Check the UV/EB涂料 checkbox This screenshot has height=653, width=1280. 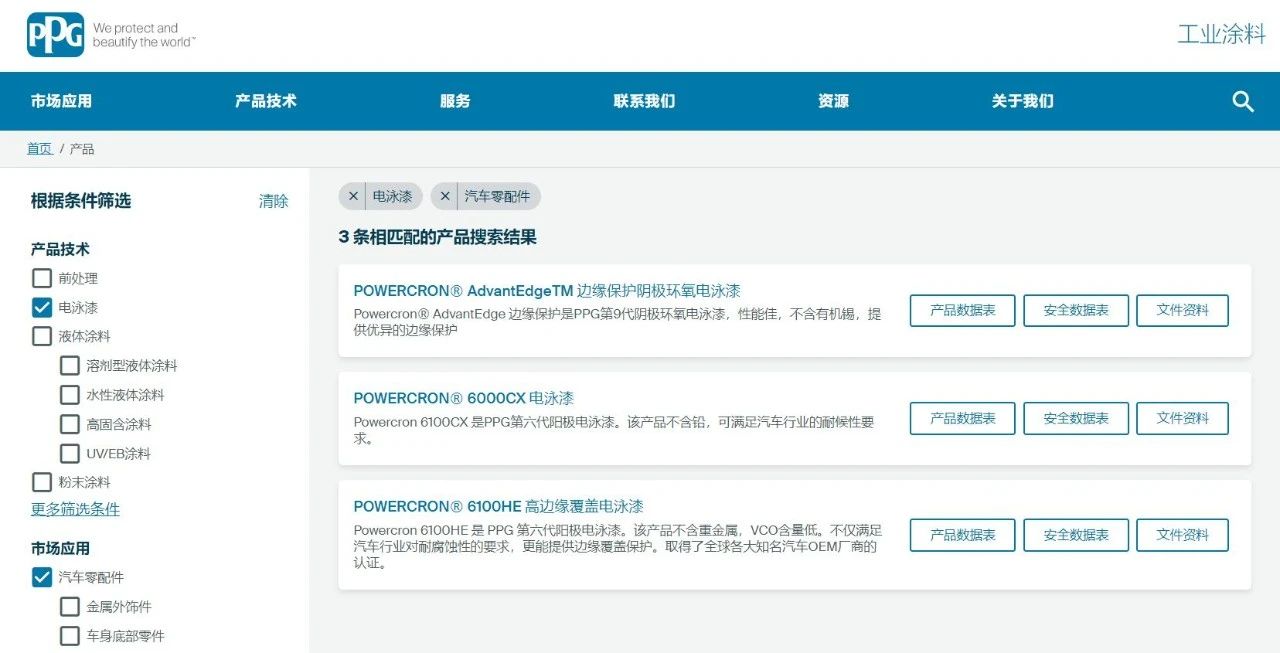coord(70,453)
